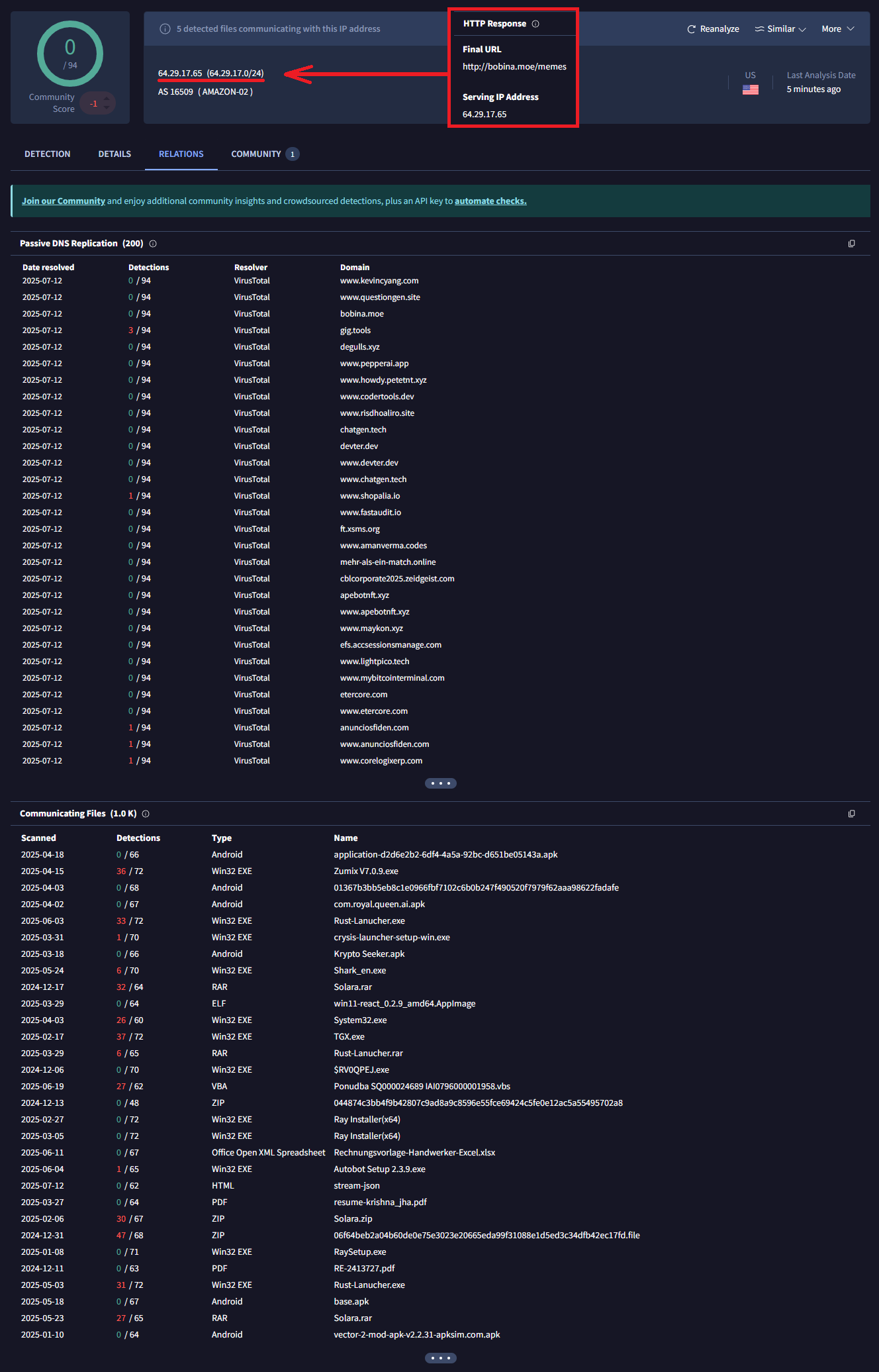Click degulls.xyz domain entry
Screen dimensions: 879x1372
[360, 347]
